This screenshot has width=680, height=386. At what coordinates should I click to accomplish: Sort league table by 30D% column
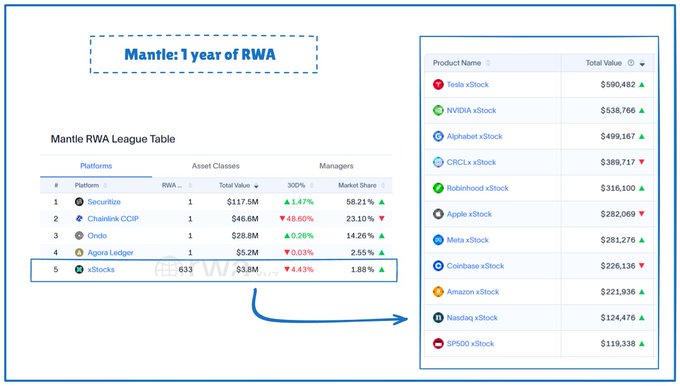tap(312, 186)
